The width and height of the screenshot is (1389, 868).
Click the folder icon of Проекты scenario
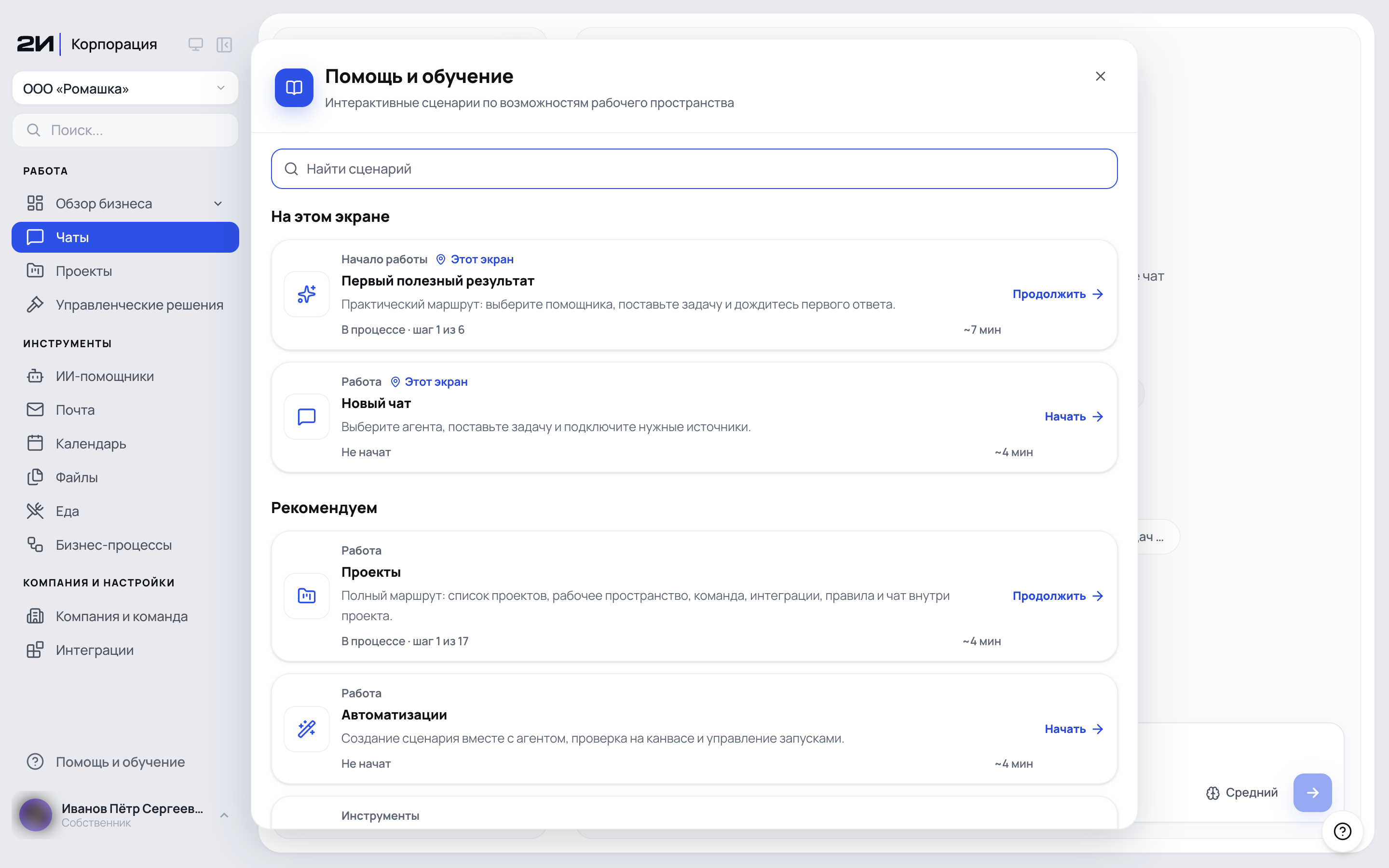coord(307,596)
